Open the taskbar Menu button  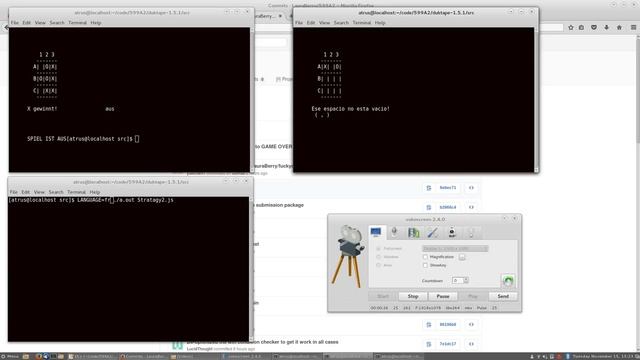click(x=10, y=357)
